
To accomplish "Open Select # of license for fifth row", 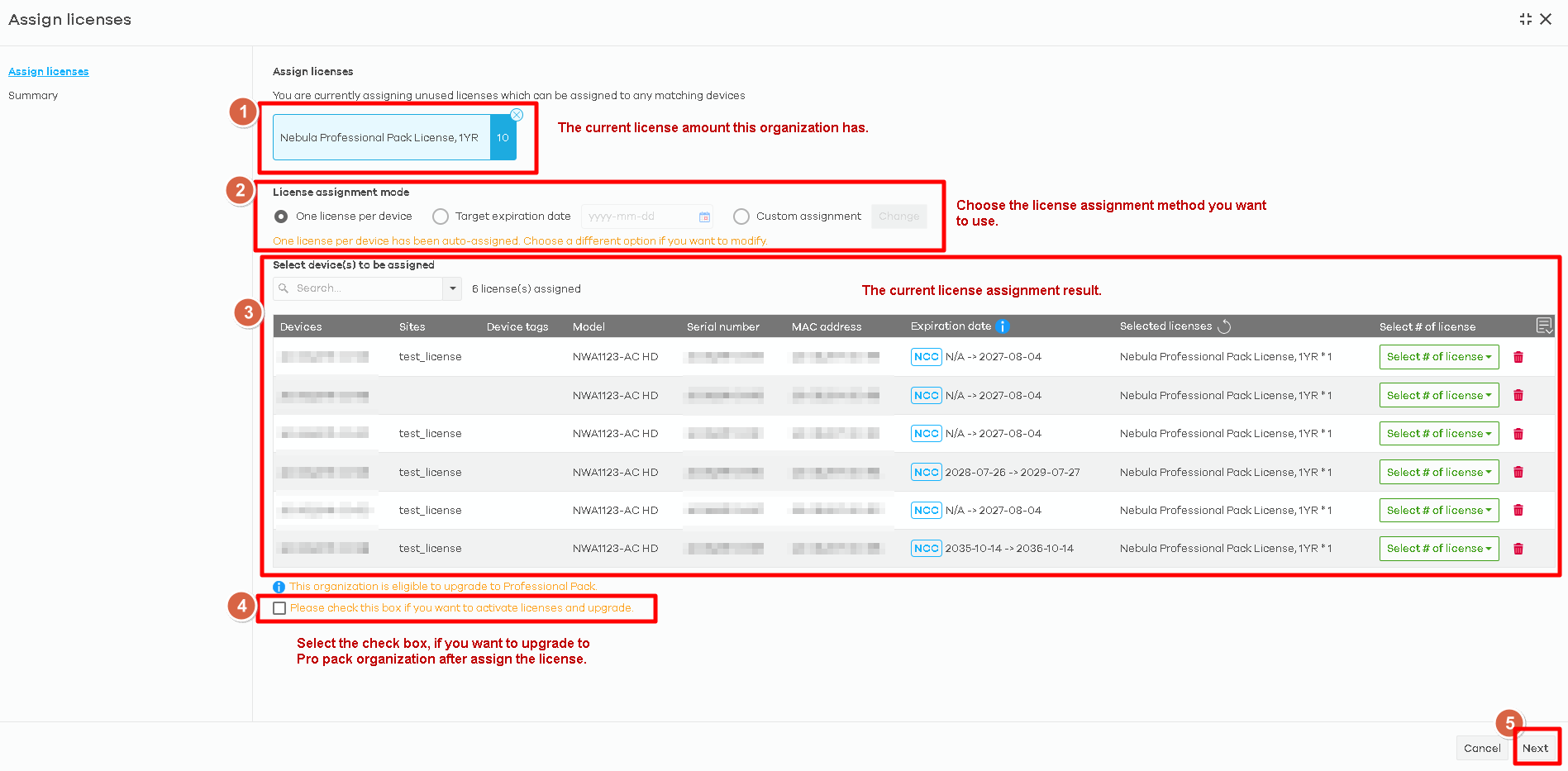I will [x=1439, y=510].
